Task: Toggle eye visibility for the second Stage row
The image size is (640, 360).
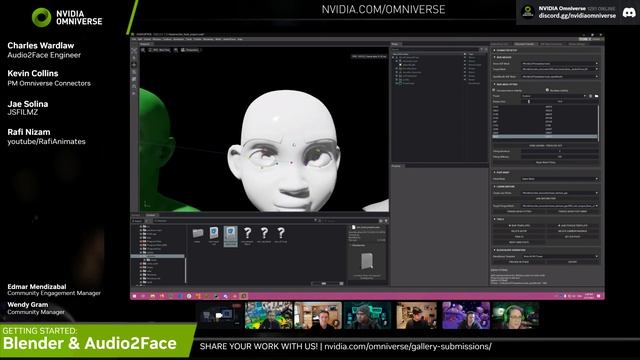Action: 464,61
